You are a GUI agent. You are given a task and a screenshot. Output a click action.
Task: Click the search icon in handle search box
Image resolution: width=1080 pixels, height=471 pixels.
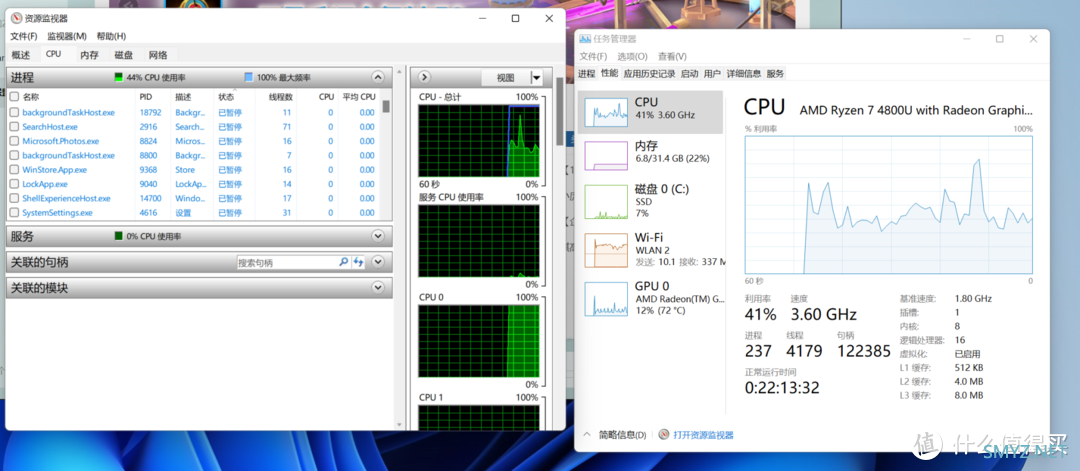343,262
